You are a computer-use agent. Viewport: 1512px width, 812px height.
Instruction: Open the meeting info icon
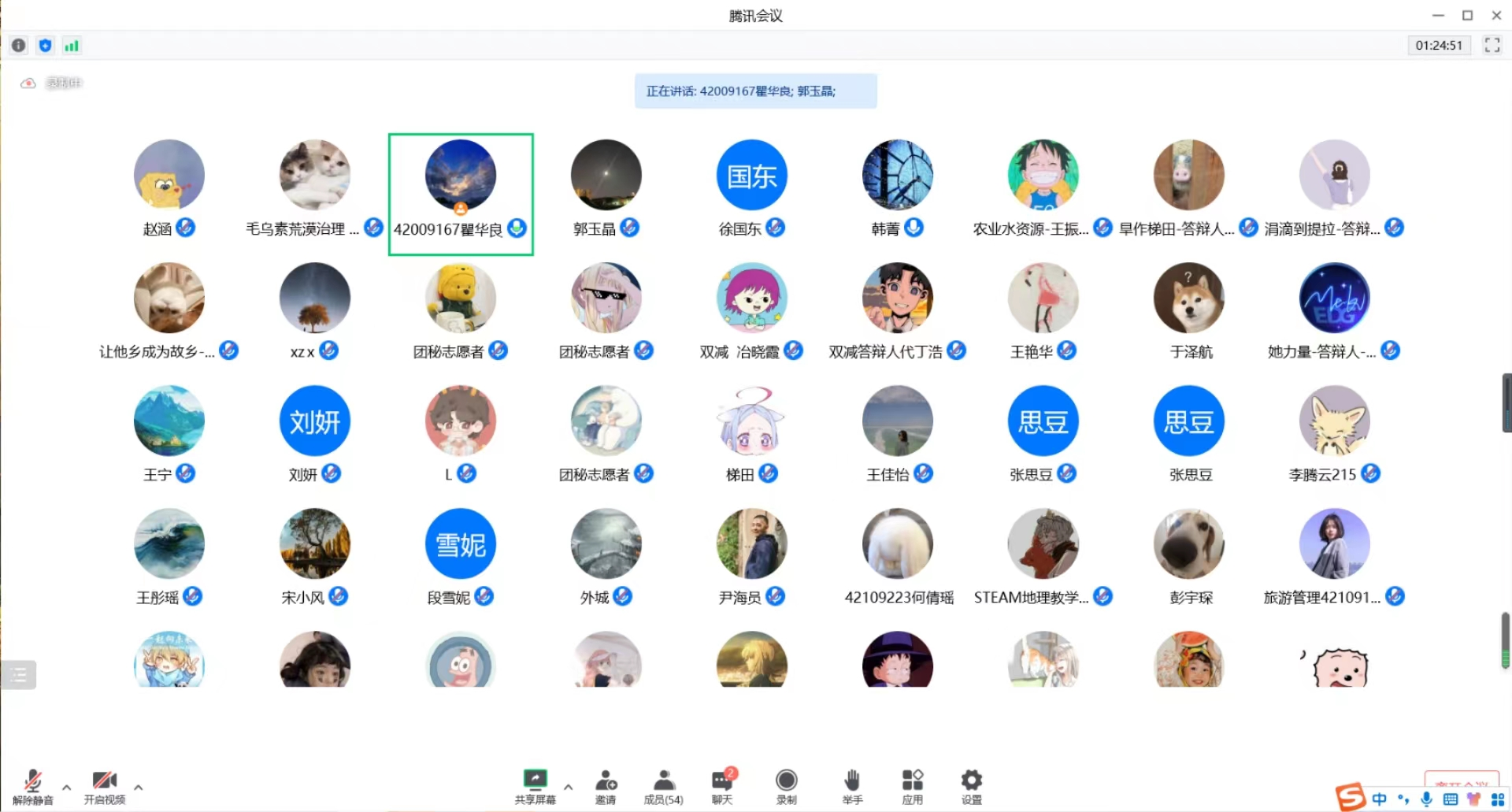[19, 46]
